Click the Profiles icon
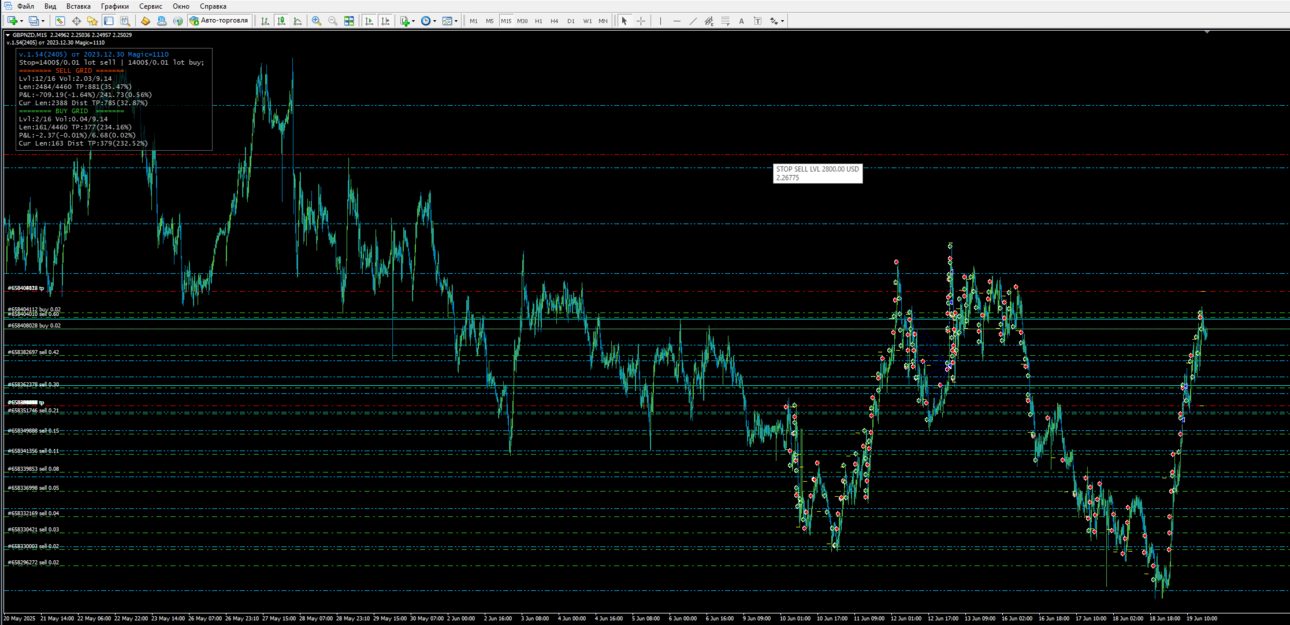The width and height of the screenshot is (1290, 625). pyautogui.click(x=33, y=20)
